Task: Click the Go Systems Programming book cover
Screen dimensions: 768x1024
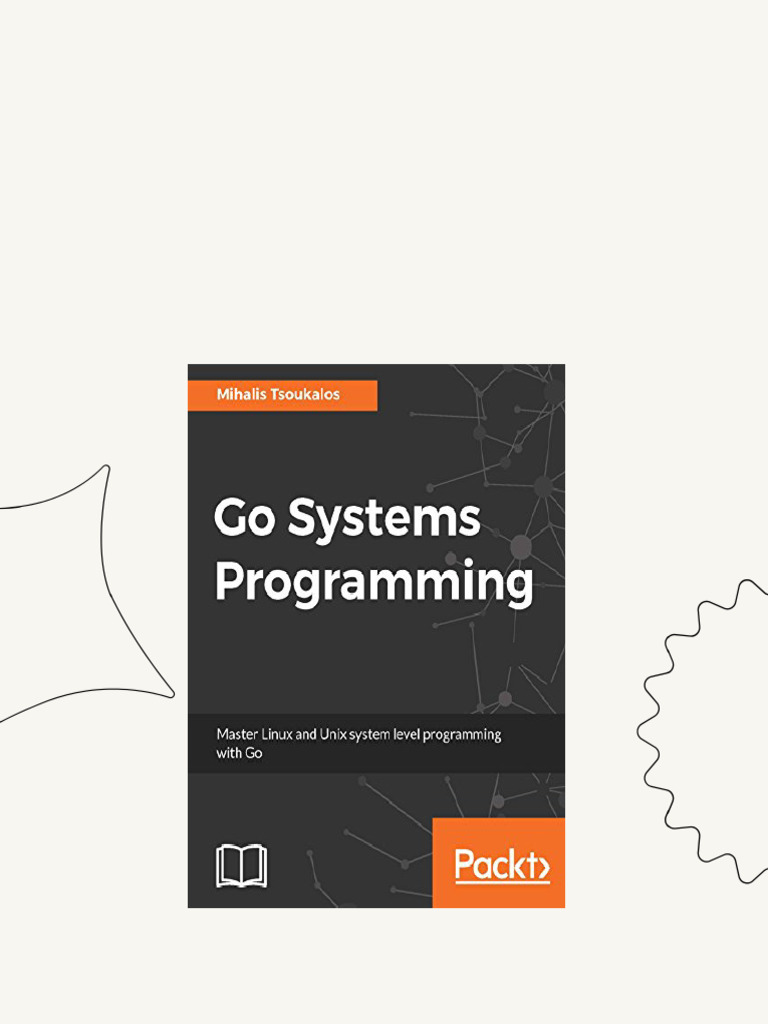Action: click(376, 635)
